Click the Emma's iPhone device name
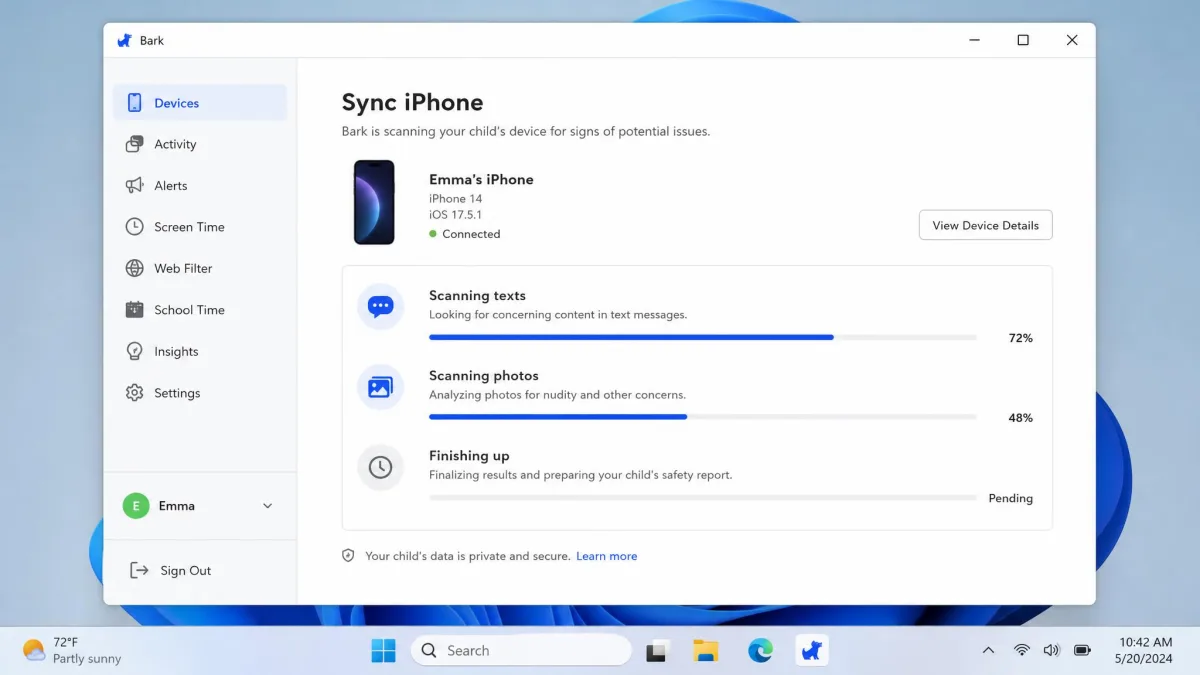 [481, 180]
